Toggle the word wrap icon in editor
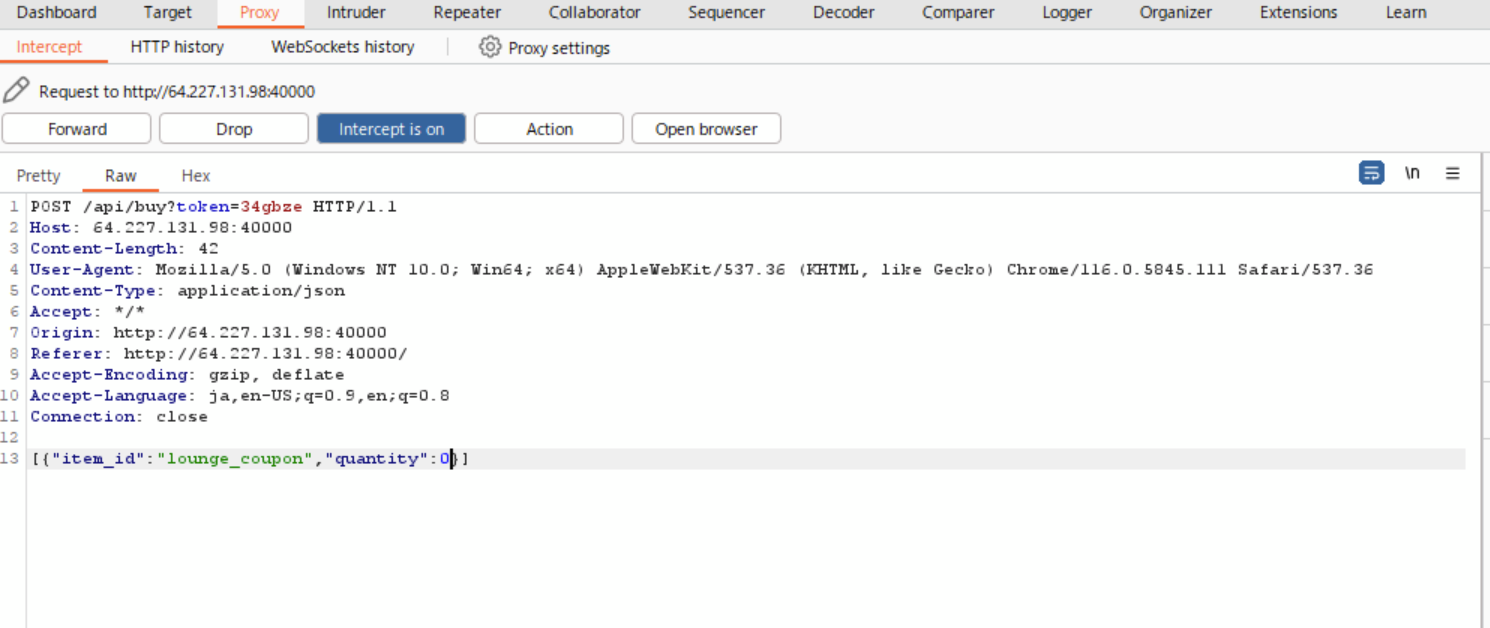 click(1371, 173)
